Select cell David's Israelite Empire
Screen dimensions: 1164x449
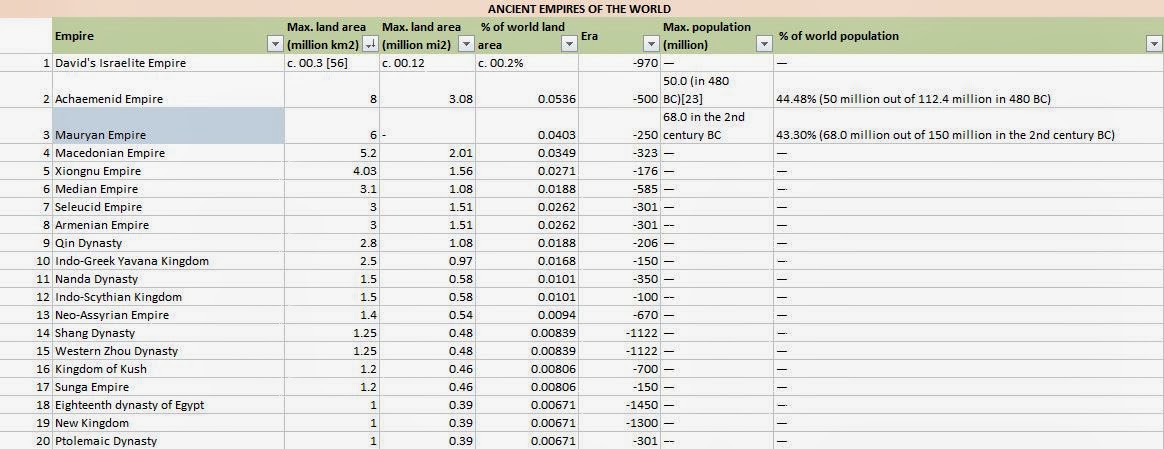click(168, 63)
